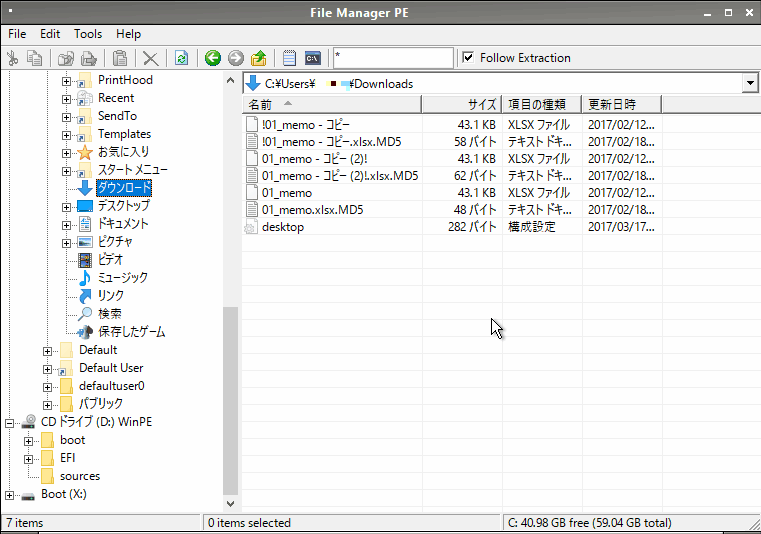Open command prompt toolbar icon
This screenshot has width=761, height=534.
(x=313, y=58)
